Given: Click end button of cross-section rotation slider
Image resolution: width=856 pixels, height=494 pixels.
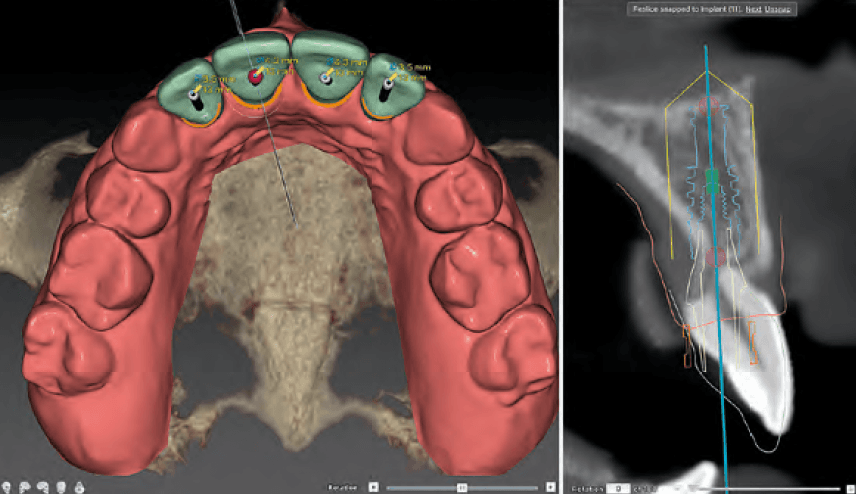Looking at the screenshot, I should (850, 489).
